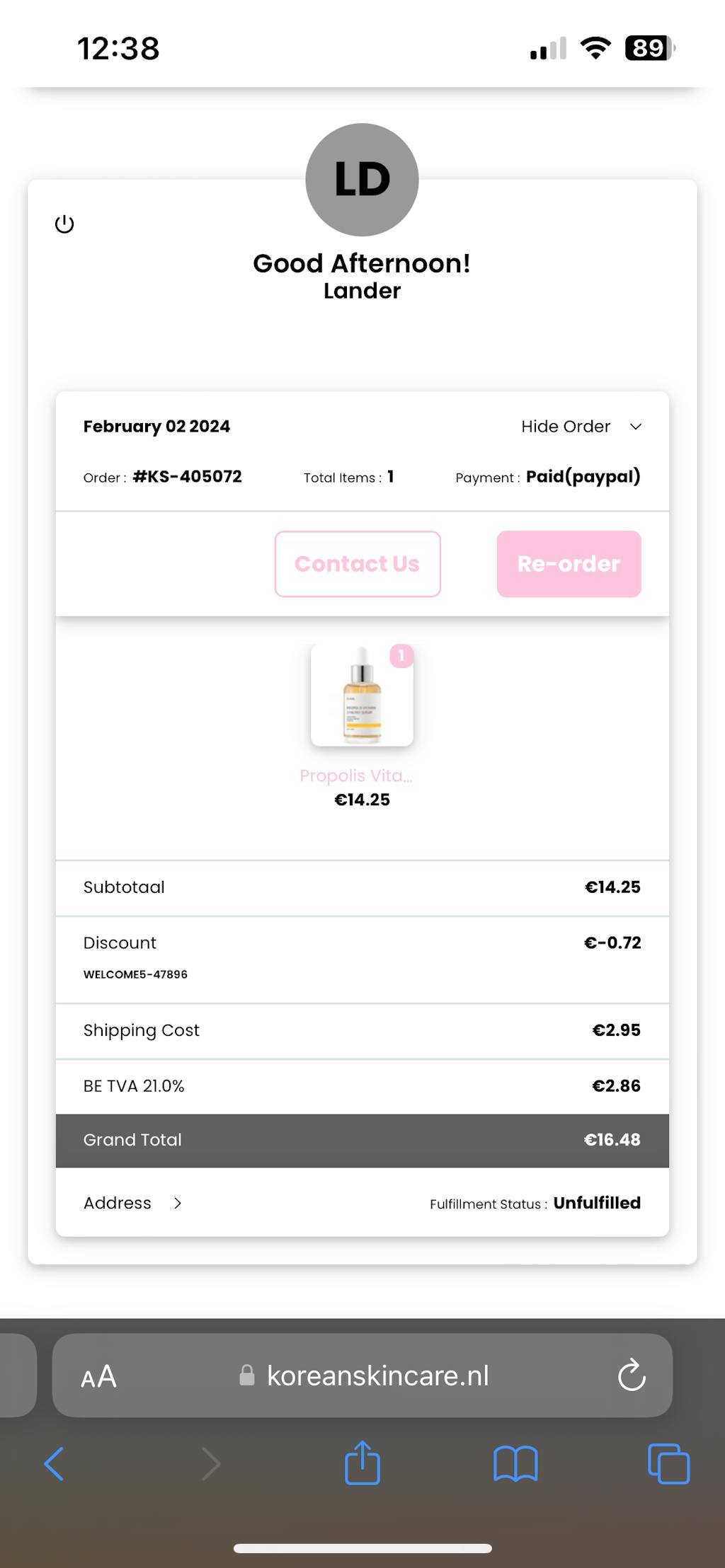This screenshot has width=725, height=1568.
Task: Open the Safari share sheet icon
Action: pos(362,1462)
